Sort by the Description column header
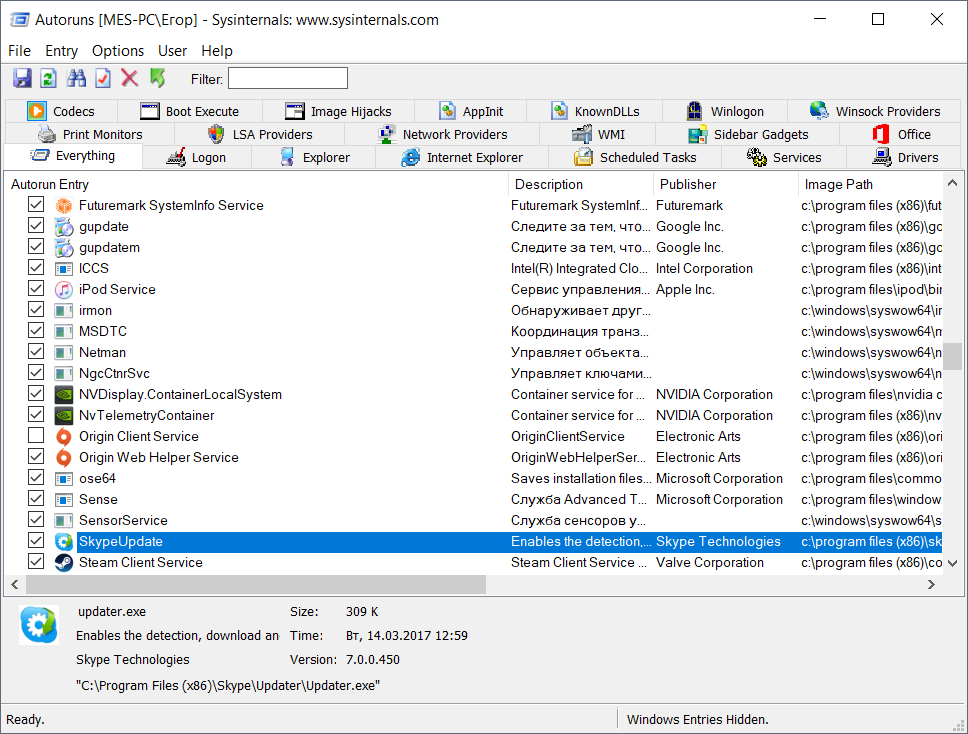Screen dimensions: 968x734 [x=549, y=184]
